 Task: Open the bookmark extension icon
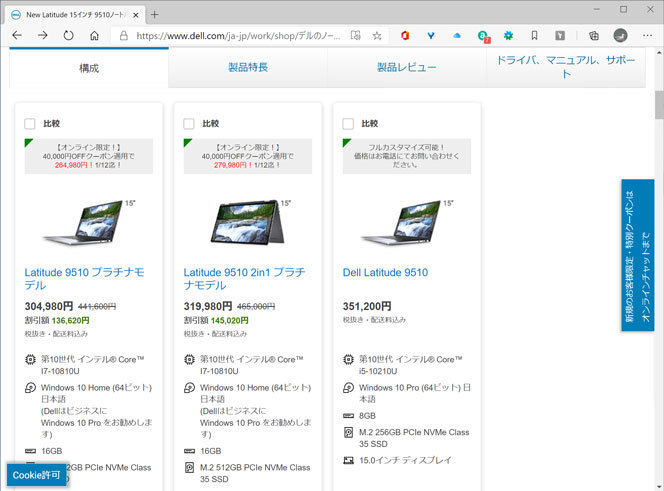pyautogui.click(x=534, y=36)
